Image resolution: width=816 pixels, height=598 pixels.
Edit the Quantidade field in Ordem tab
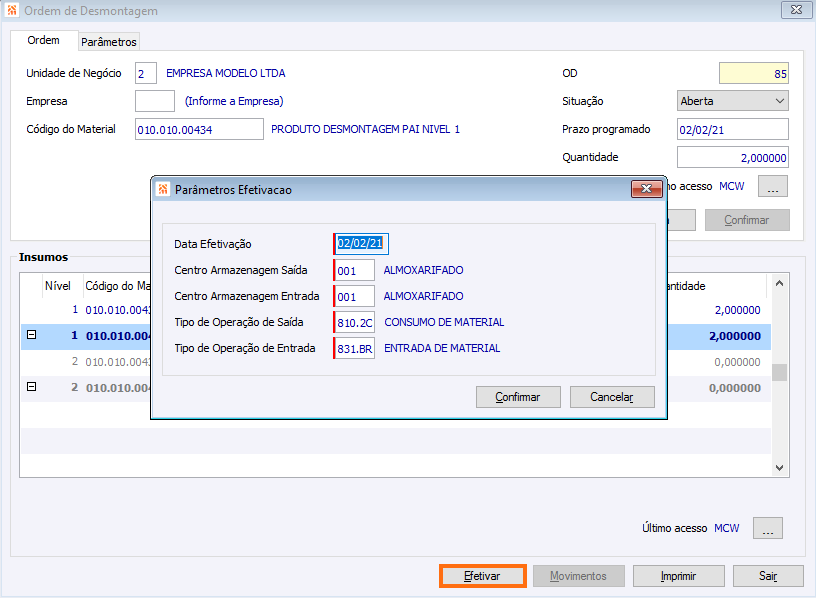[733, 157]
